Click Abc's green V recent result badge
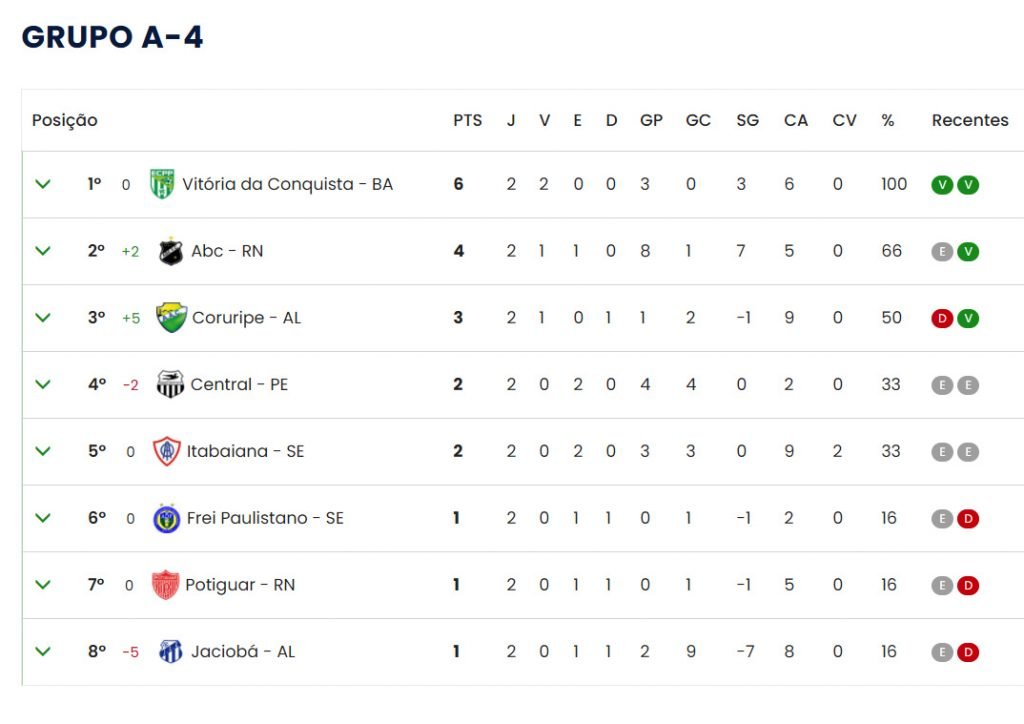This screenshot has height=724, width=1024. coord(968,252)
